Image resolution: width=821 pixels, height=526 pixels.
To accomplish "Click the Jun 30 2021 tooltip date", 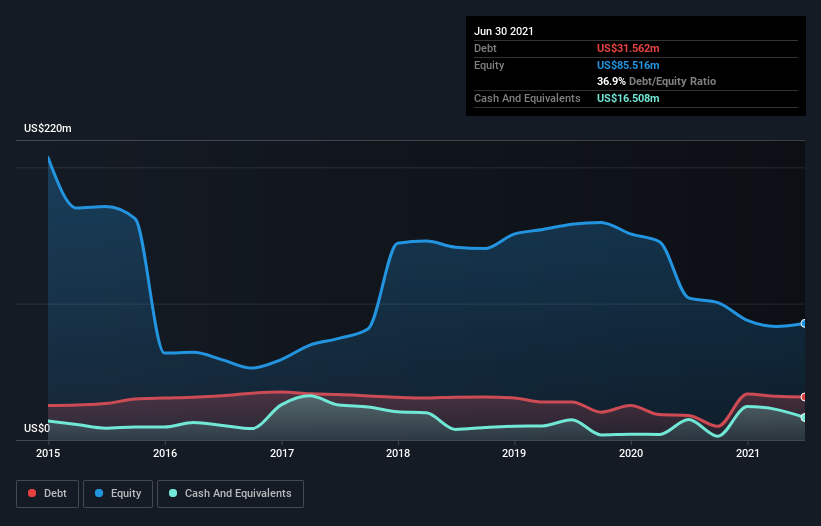I will tap(504, 31).
